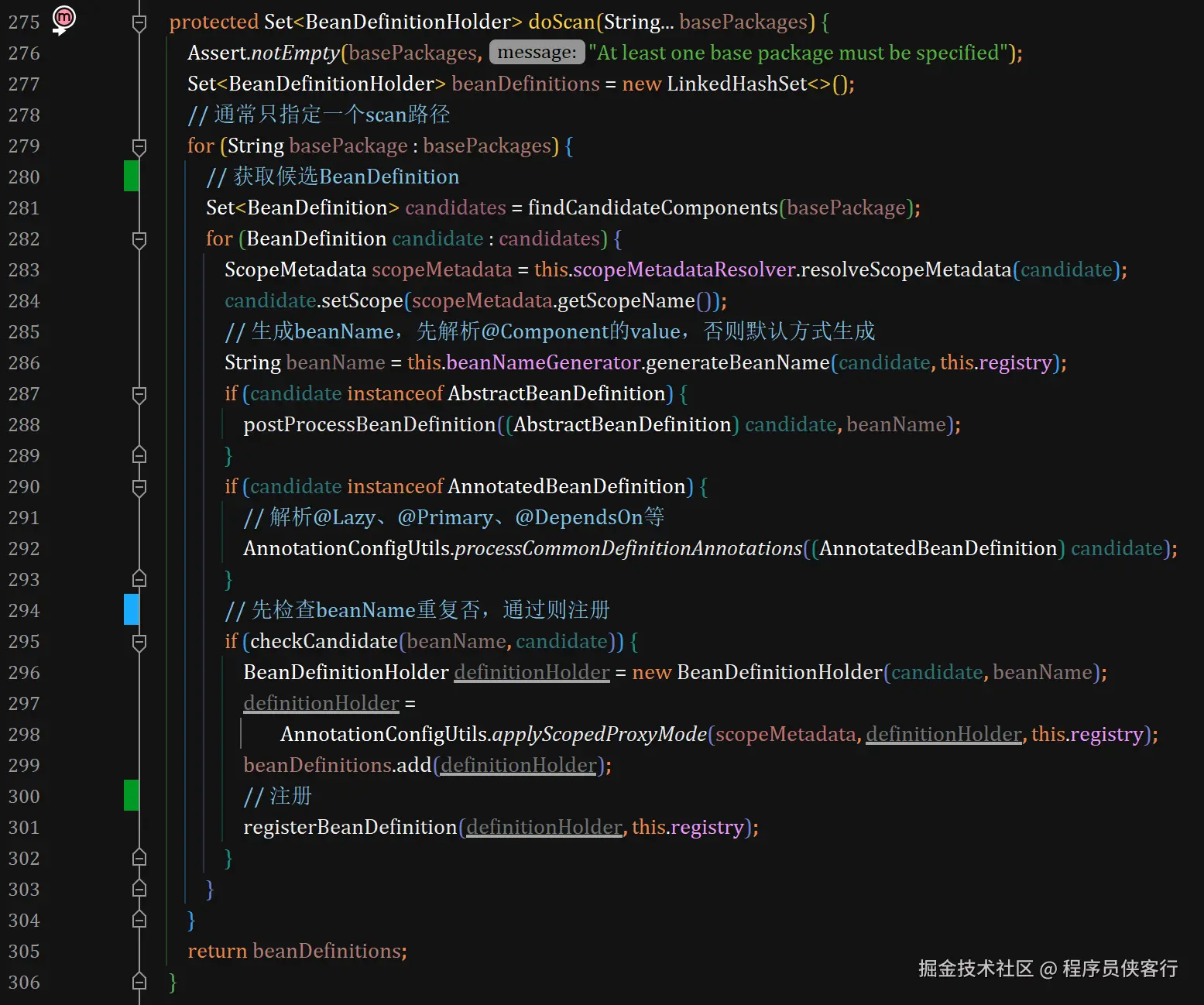Click 'String beanName' declaration on line 286
1204x1005 pixels.
tap(304, 362)
